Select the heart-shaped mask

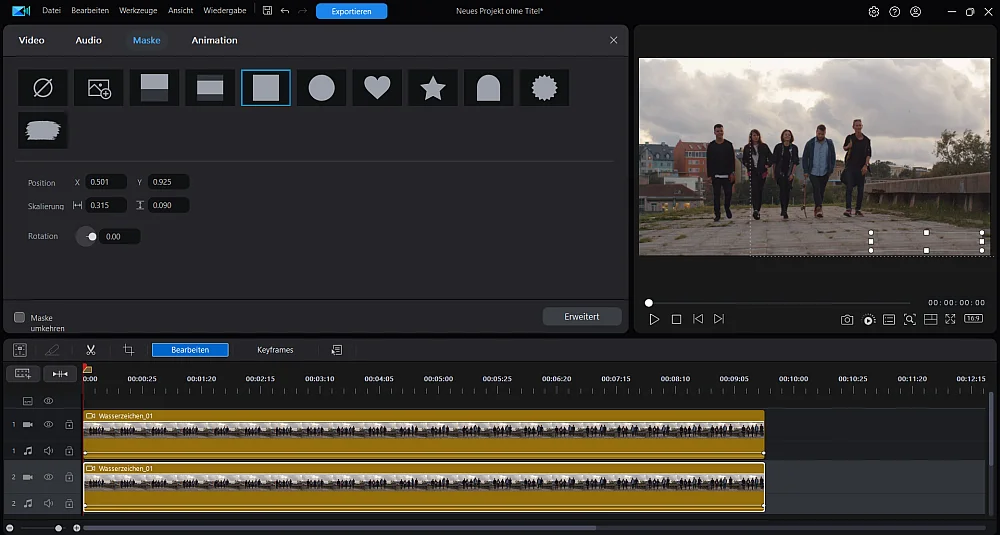coord(377,88)
